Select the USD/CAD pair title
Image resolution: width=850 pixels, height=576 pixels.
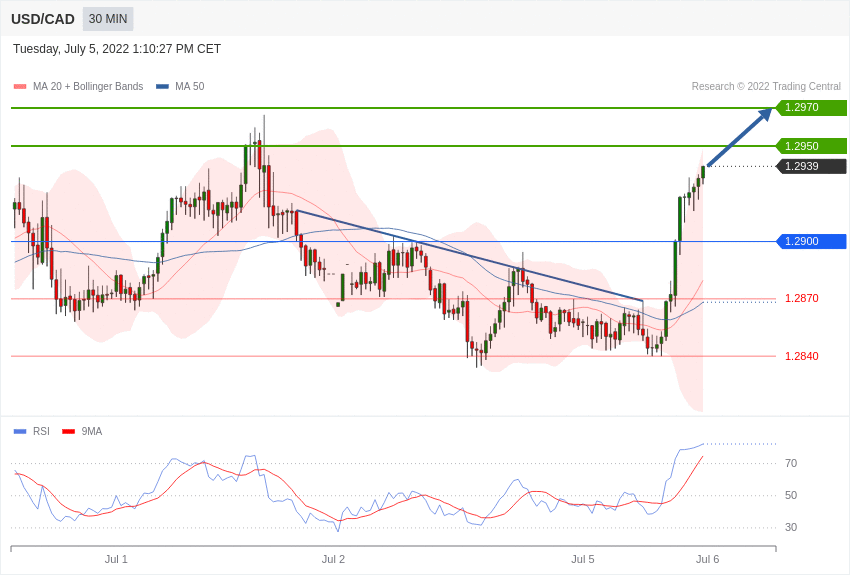point(43,19)
